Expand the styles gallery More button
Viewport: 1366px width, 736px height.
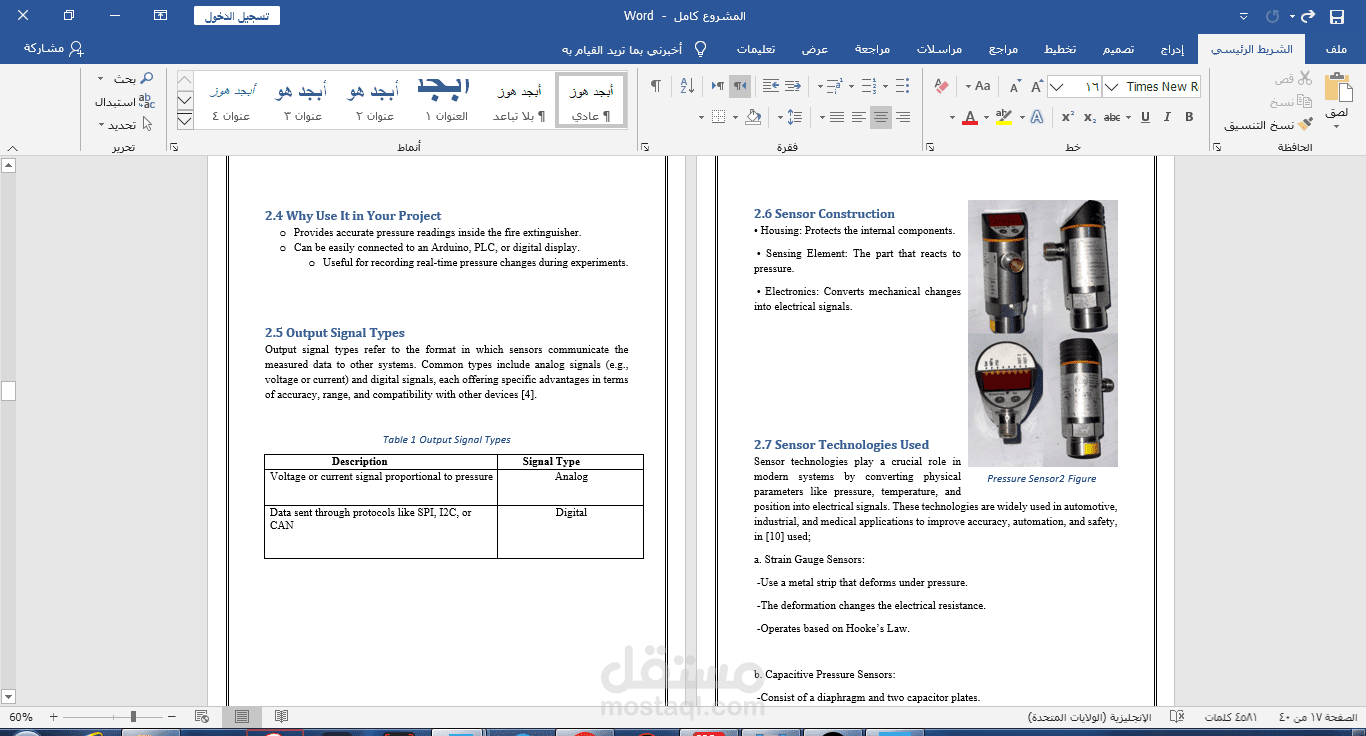(x=185, y=120)
